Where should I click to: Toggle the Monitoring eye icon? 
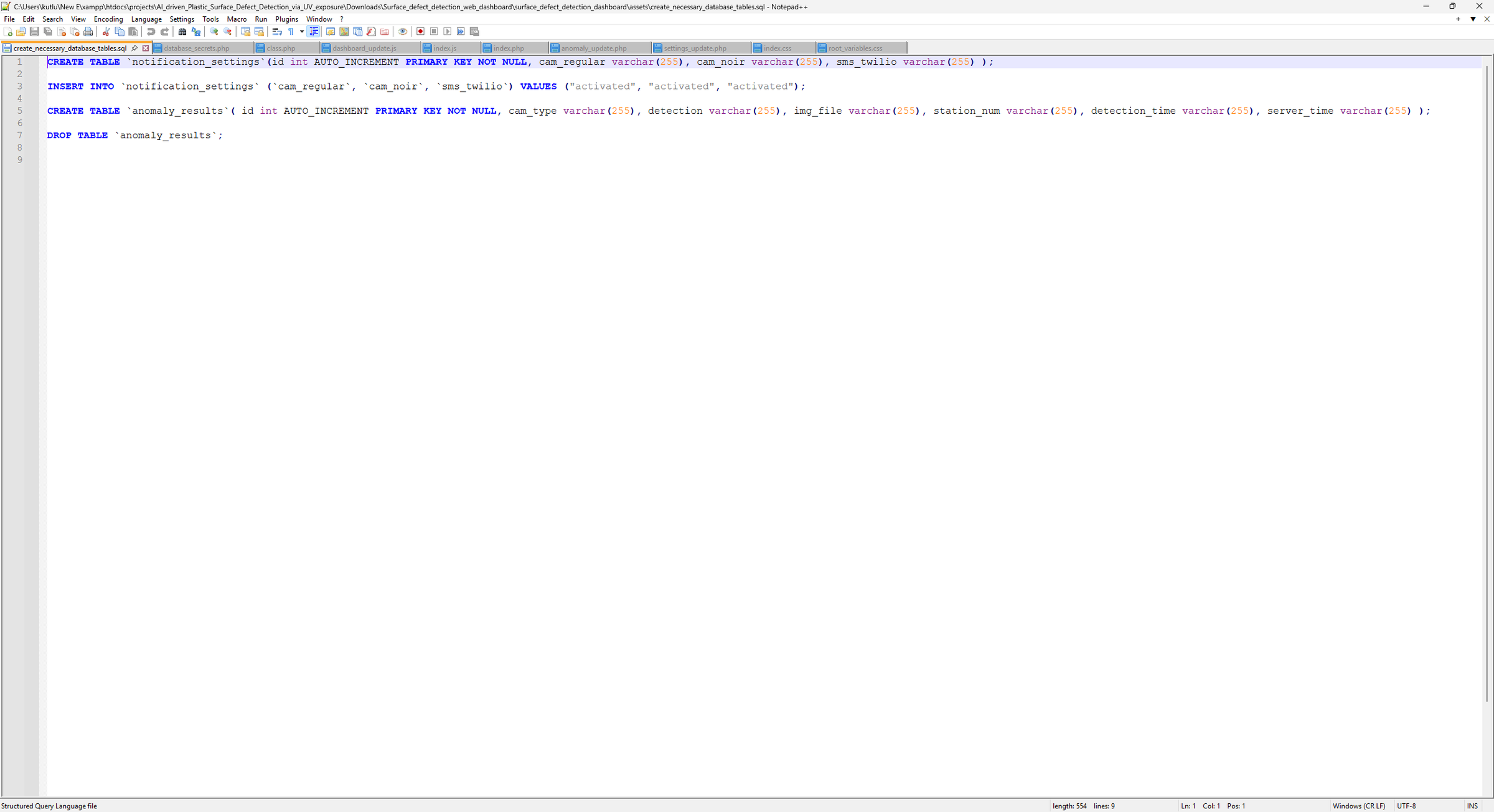(403, 32)
